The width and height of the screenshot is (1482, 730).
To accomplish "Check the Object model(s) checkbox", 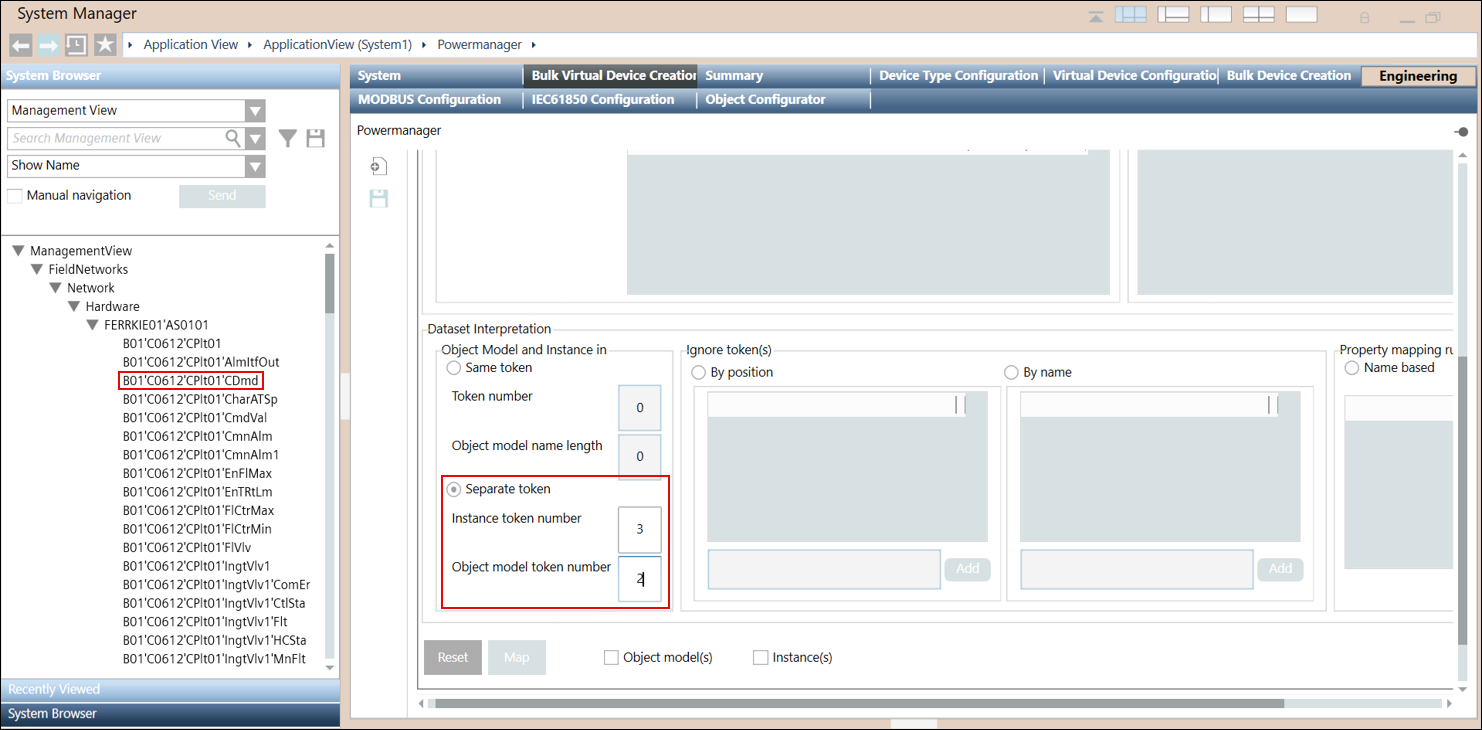I will click(x=611, y=658).
